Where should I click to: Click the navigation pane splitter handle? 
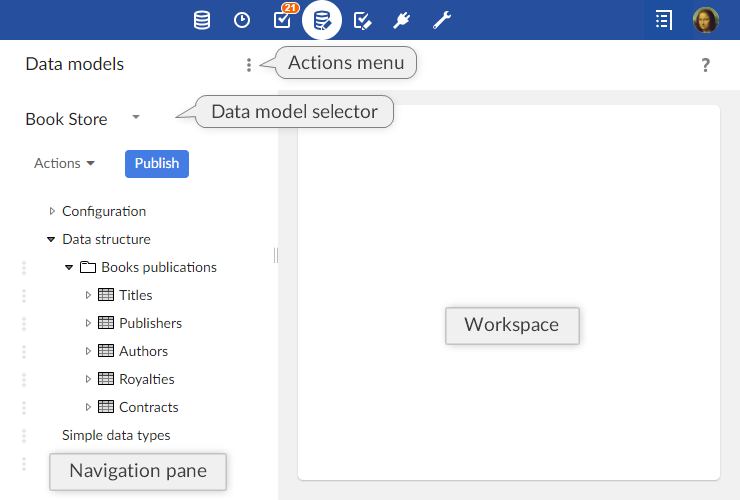tap(276, 255)
